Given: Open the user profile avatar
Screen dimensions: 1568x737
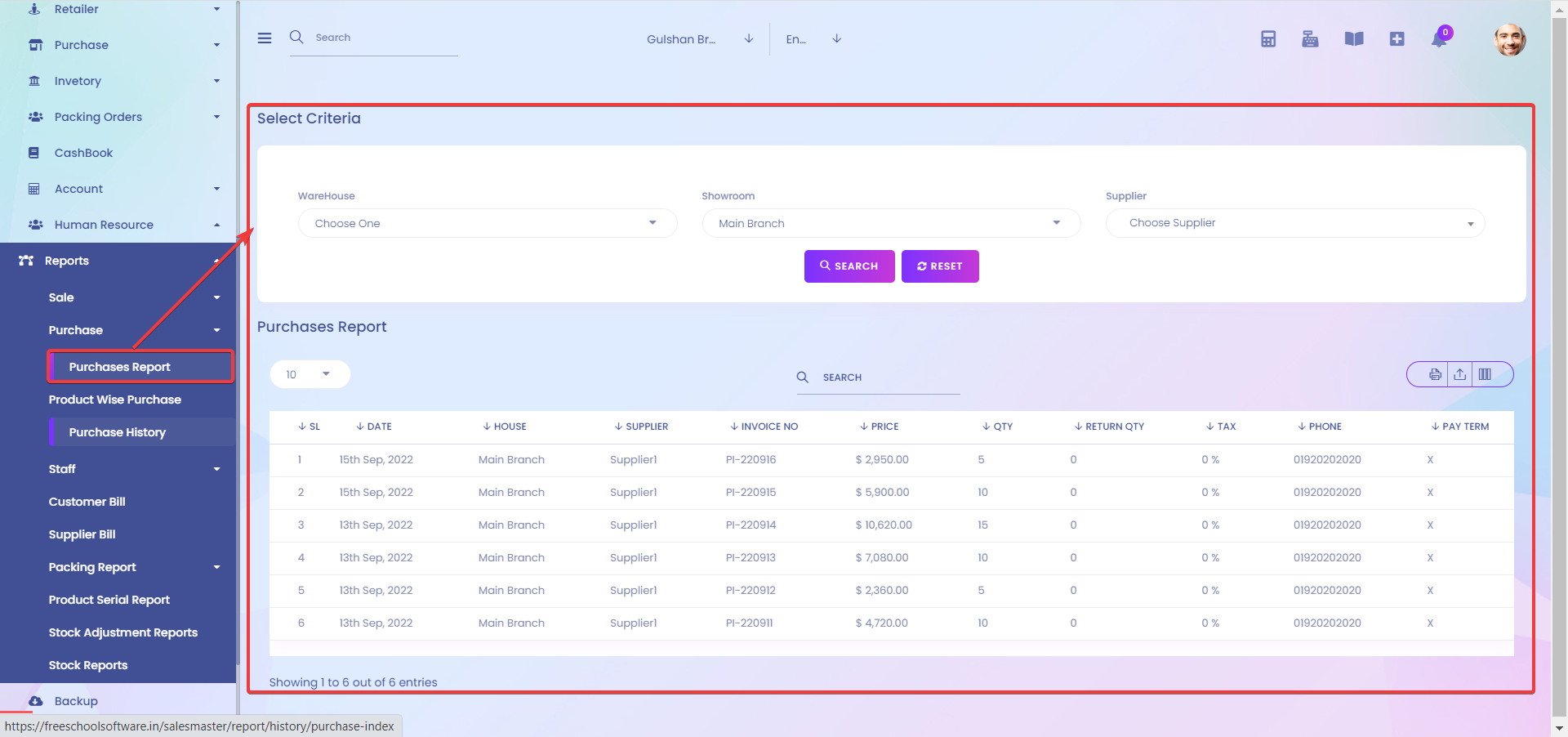Looking at the screenshot, I should coord(1509,39).
